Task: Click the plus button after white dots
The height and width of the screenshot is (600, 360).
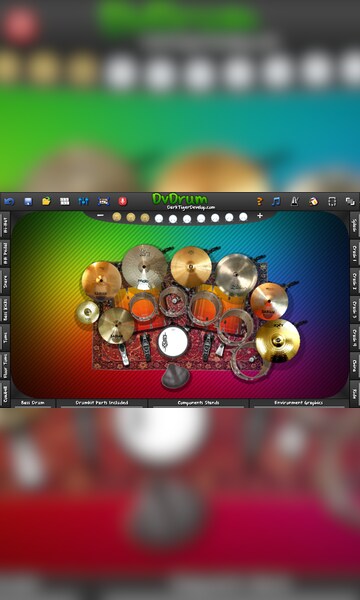Action: tap(260, 216)
